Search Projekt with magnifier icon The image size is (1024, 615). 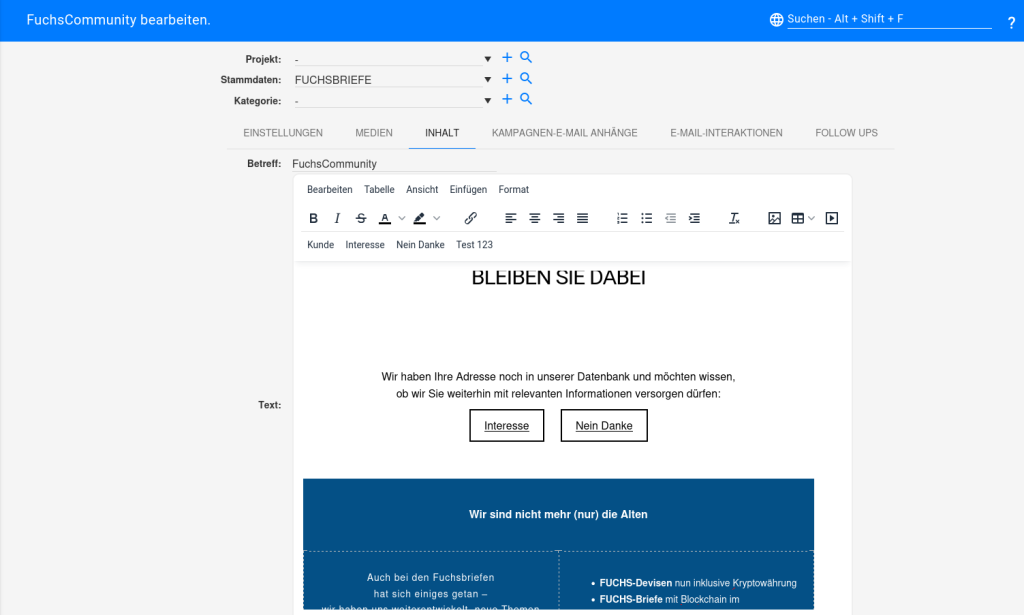(526, 57)
